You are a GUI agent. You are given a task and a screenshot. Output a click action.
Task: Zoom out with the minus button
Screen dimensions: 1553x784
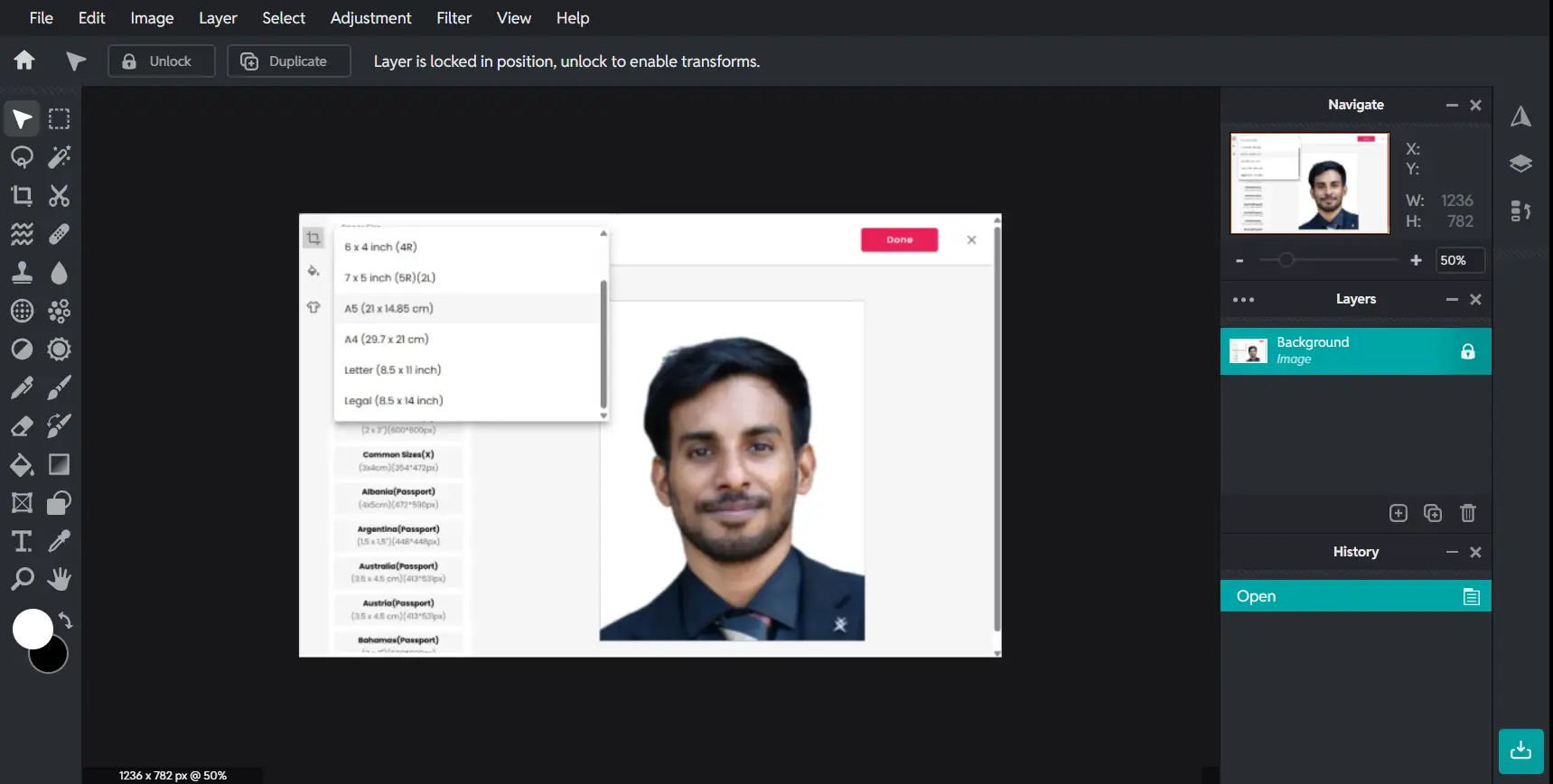(x=1240, y=260)
